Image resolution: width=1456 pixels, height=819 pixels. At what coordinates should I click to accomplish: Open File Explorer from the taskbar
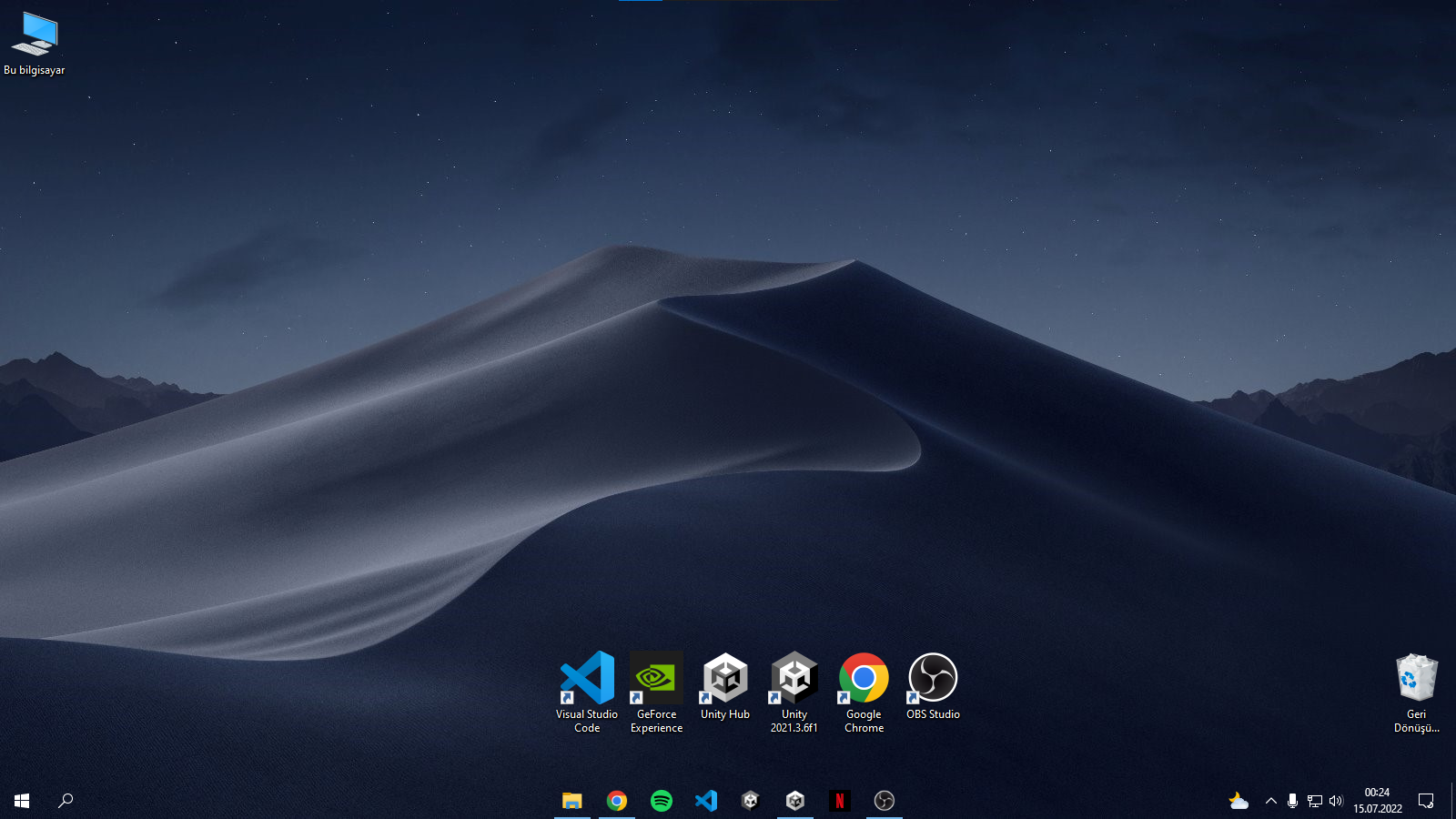(x=572, y=801)
